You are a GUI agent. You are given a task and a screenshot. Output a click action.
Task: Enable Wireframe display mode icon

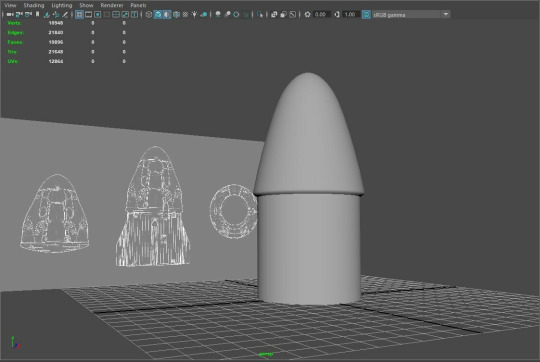point(148,14)
